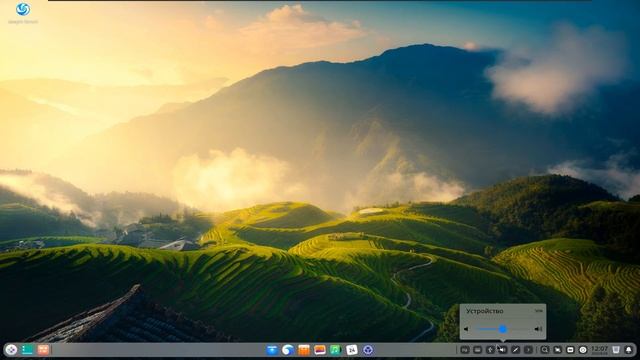Click the keyboard layout tray indicator

click(x=465, y=350)
